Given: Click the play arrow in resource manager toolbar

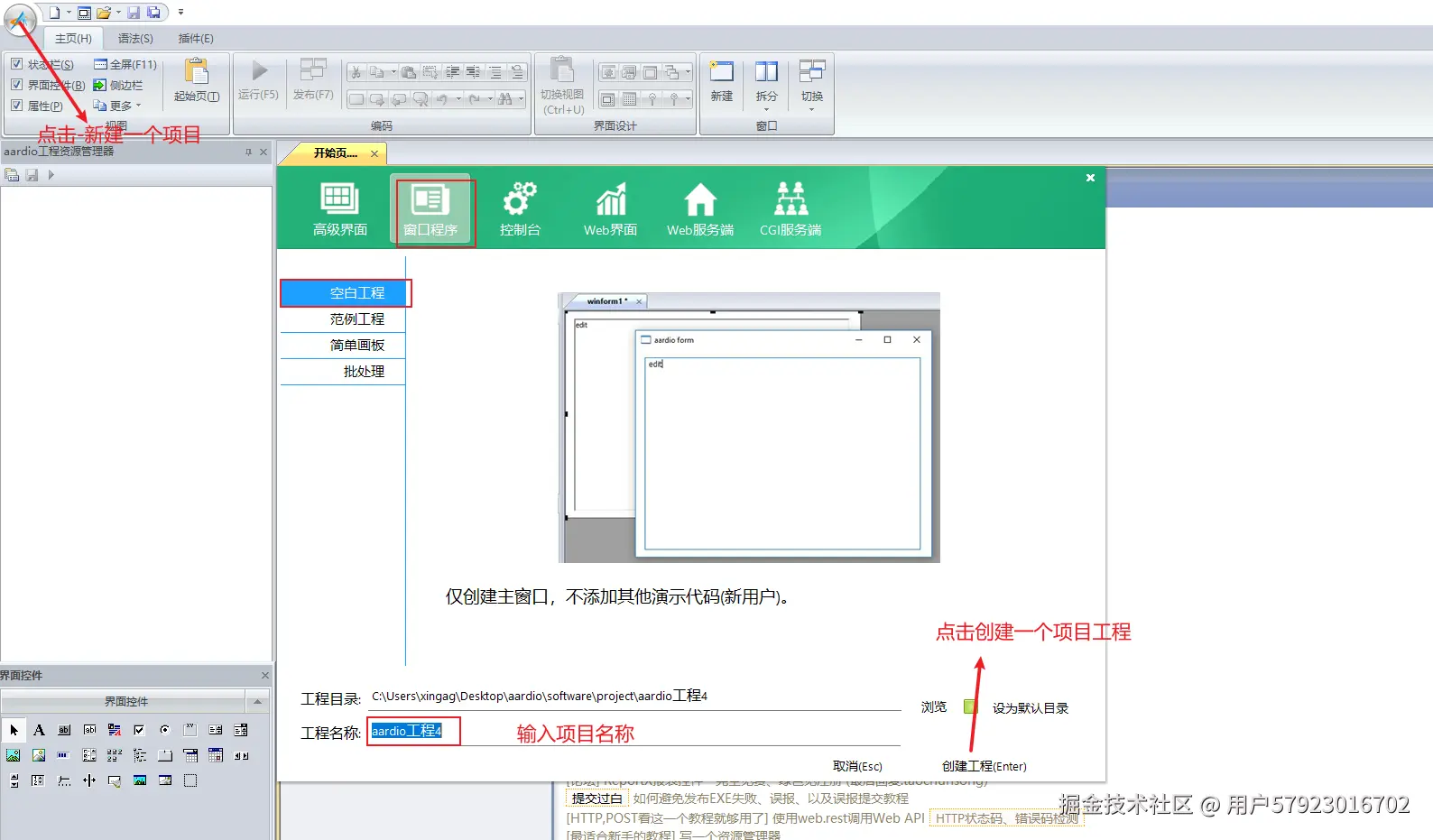Looking at the screenshot, I should pyautogui.click(x=51, y=175).
